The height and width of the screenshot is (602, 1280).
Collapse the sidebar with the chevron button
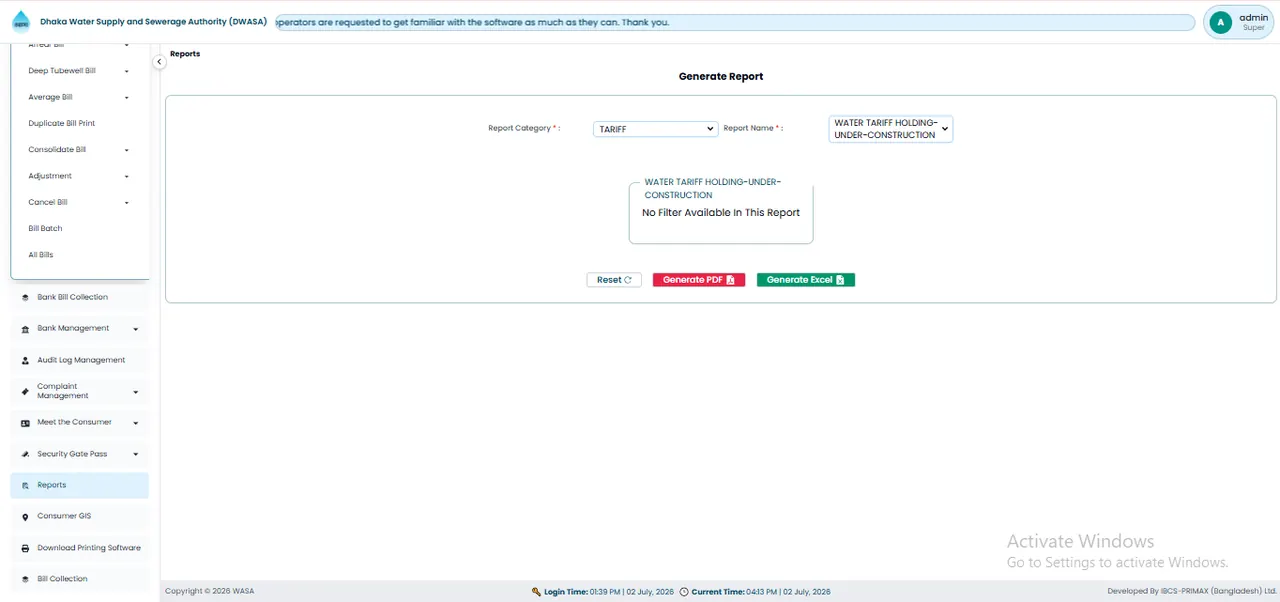159,62
